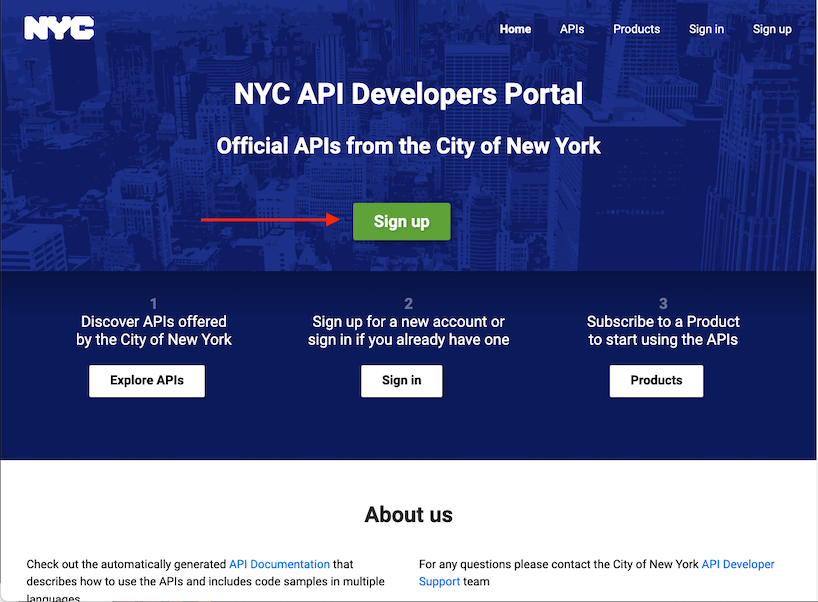Go to APIs in the top navigation
Viewport: 818px width, 602px height.
pyautogui.click(x=572, y=29)
